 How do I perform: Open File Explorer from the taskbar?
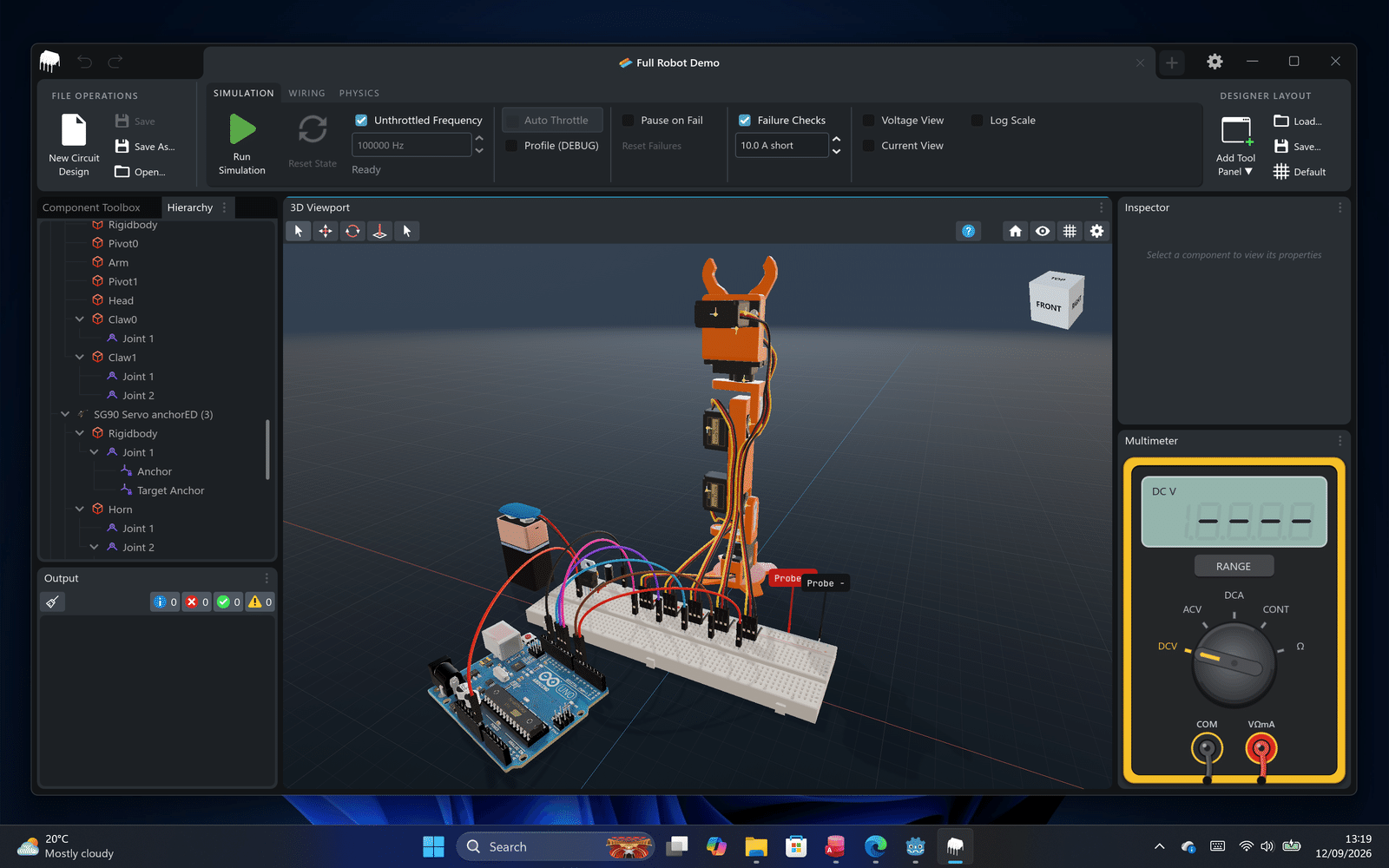click(756, 846)
